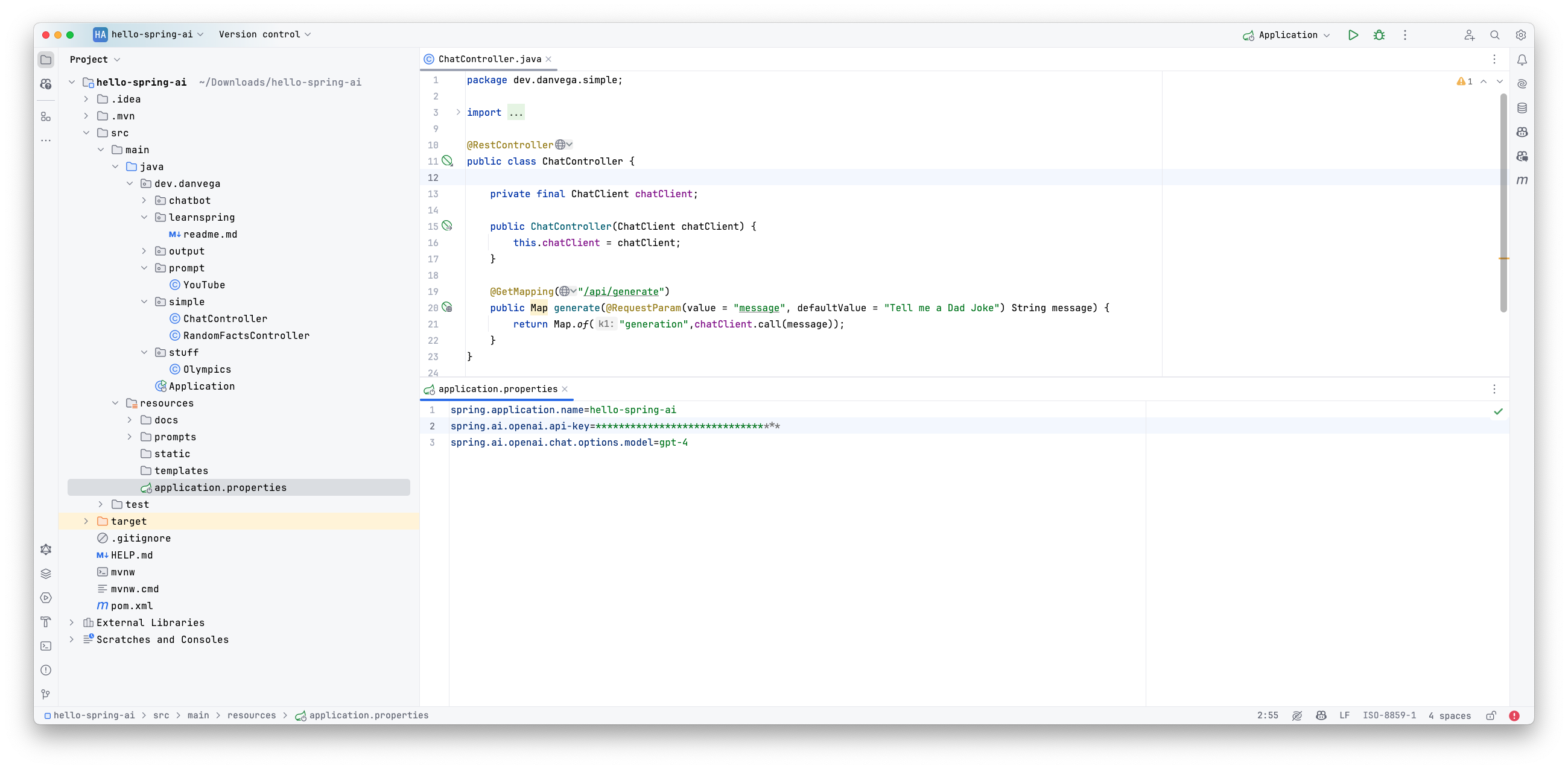
Task: Select ChatController class in project tree
Action: [x=225, y=318]
